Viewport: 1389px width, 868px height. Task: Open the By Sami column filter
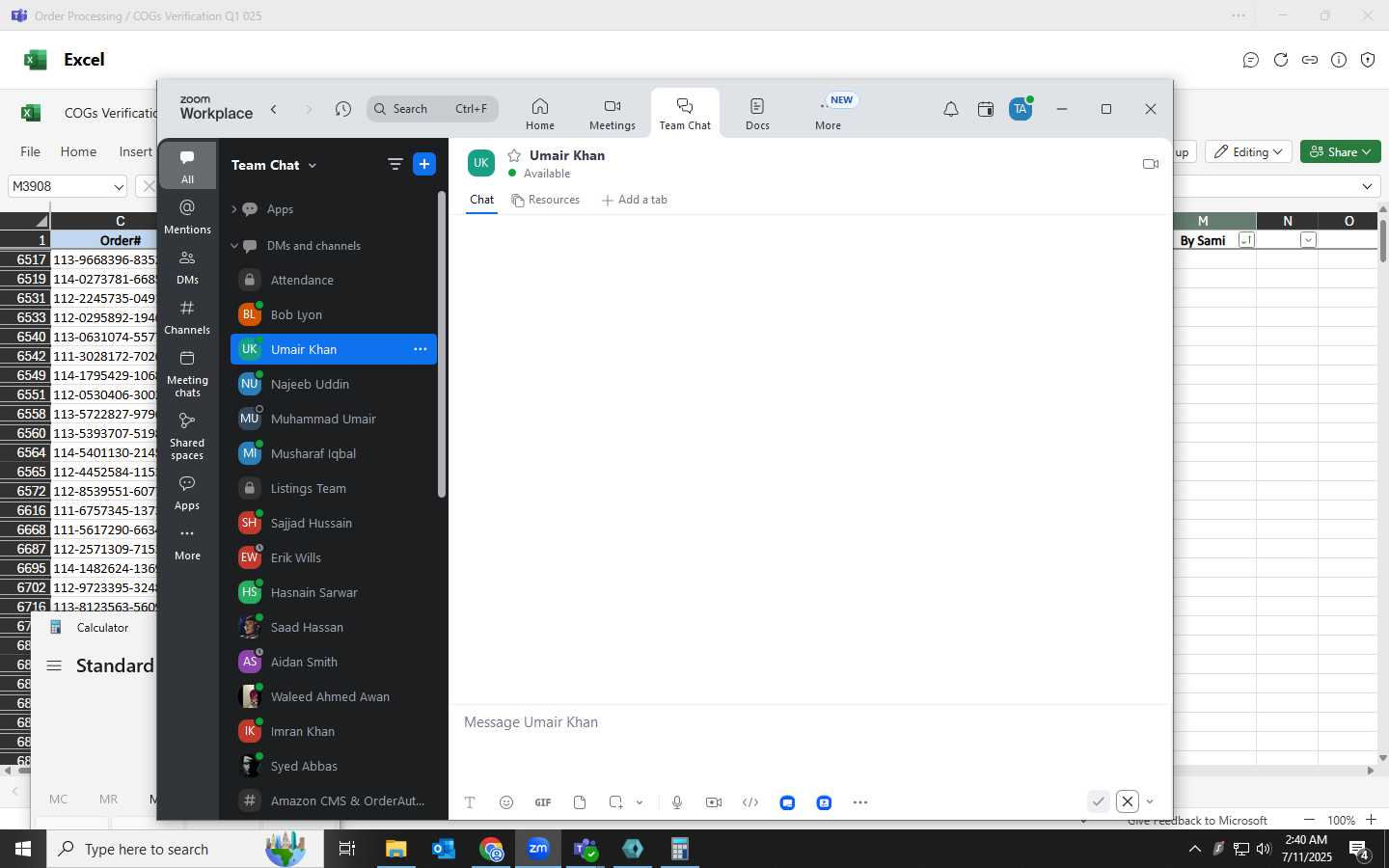click(1246, 240)
